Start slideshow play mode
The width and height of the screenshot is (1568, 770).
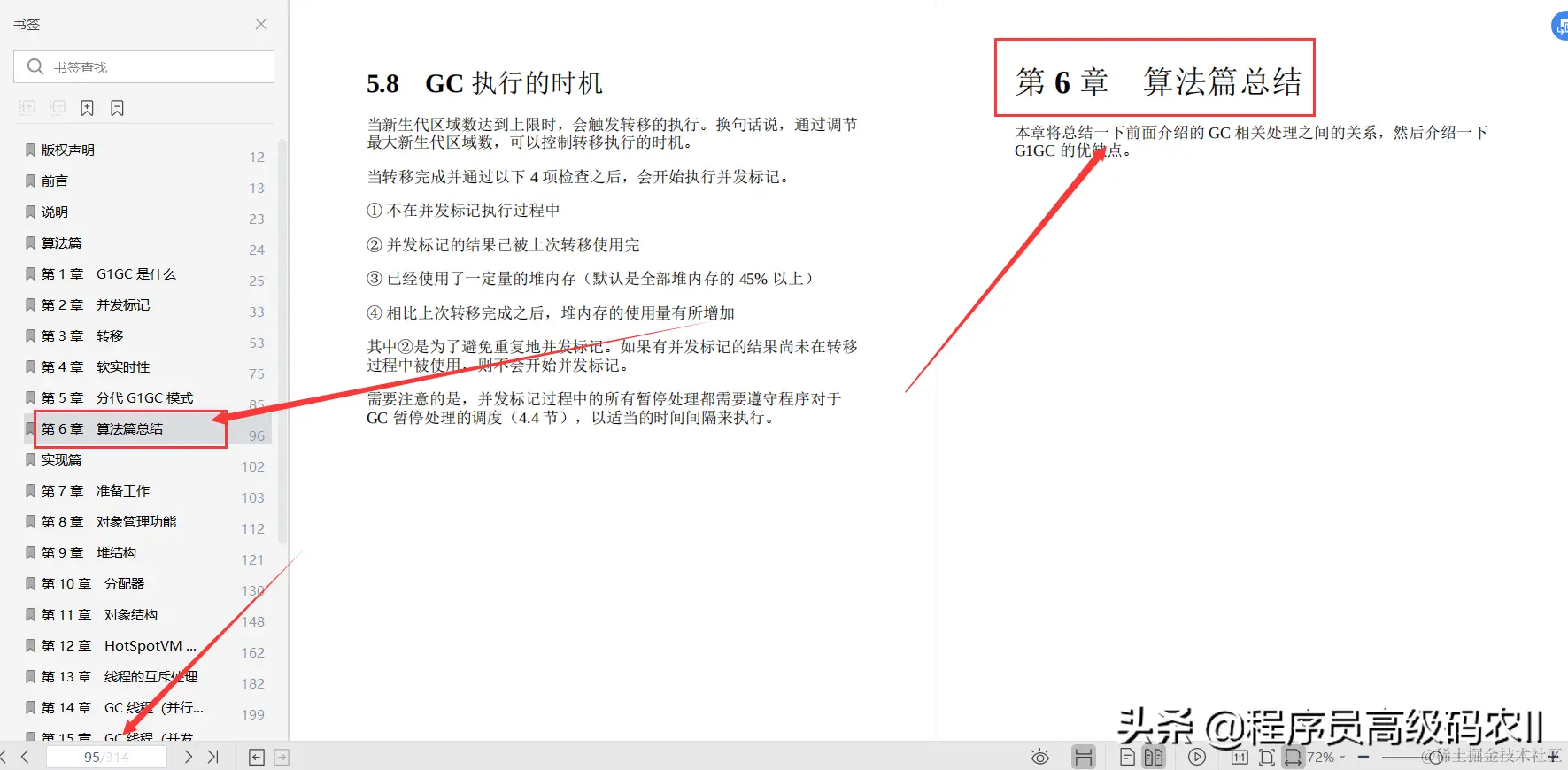(1197, 757)
